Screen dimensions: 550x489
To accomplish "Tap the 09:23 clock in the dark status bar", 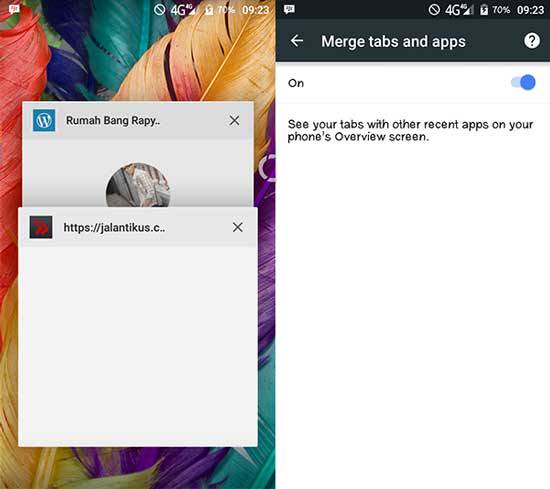I will click(x=530, y=10).
